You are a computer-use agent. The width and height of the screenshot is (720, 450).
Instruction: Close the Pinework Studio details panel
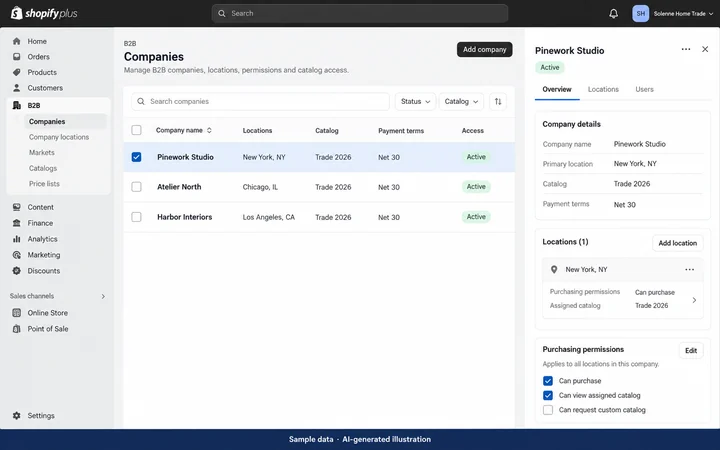pos(705,49)
